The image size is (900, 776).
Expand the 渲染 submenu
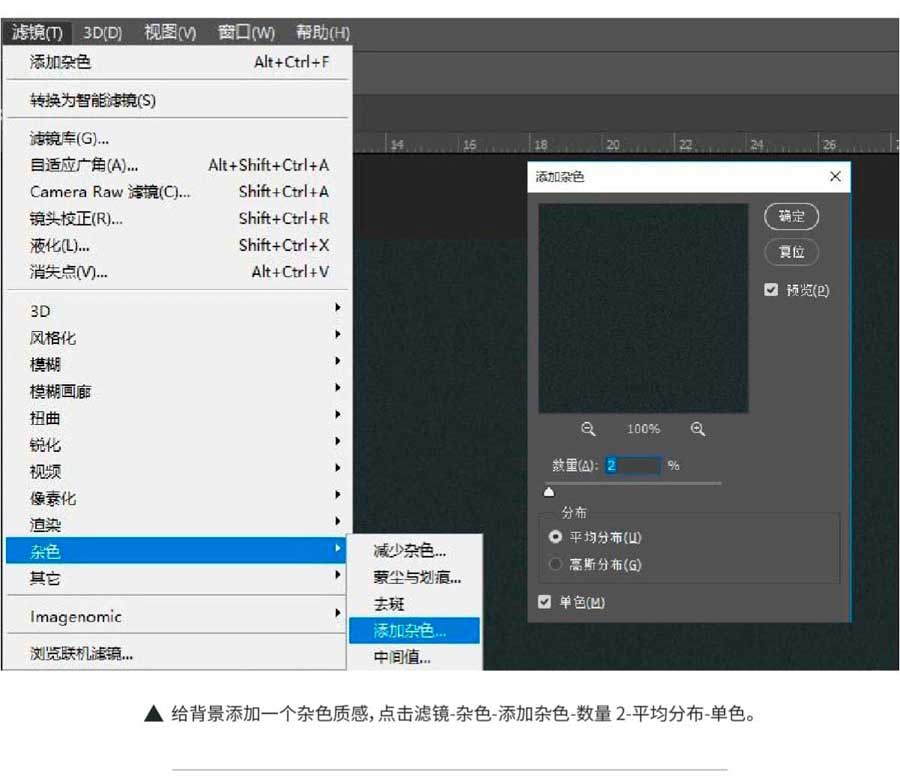coord(176,524)
